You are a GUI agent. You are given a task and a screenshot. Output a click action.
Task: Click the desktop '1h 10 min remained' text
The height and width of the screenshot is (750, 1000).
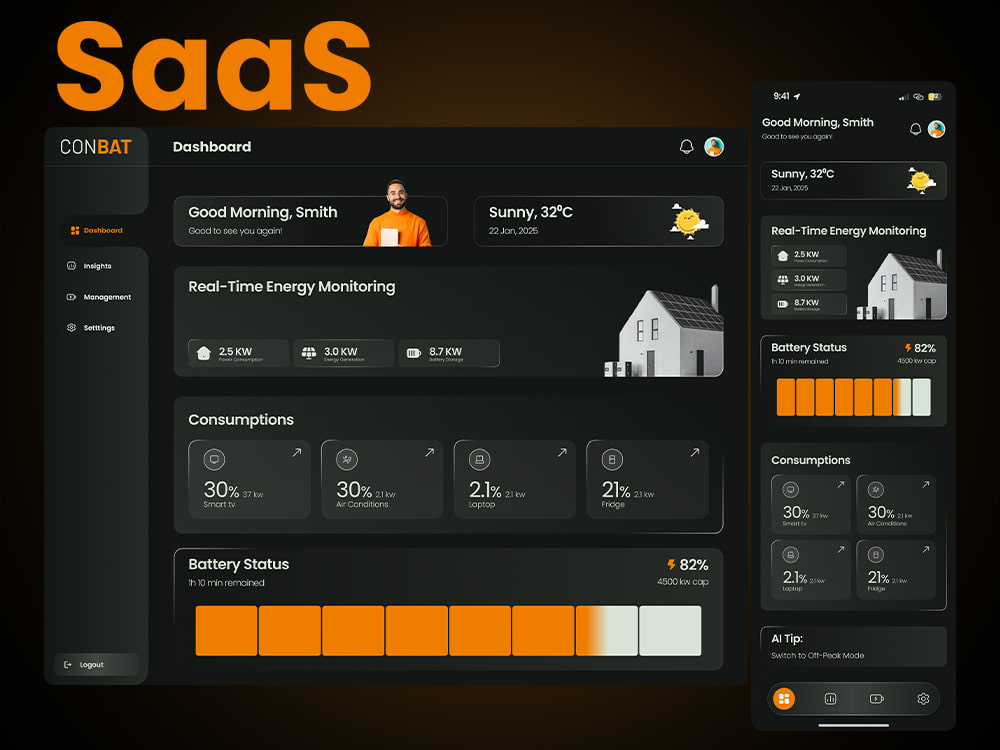click(226, 583)
